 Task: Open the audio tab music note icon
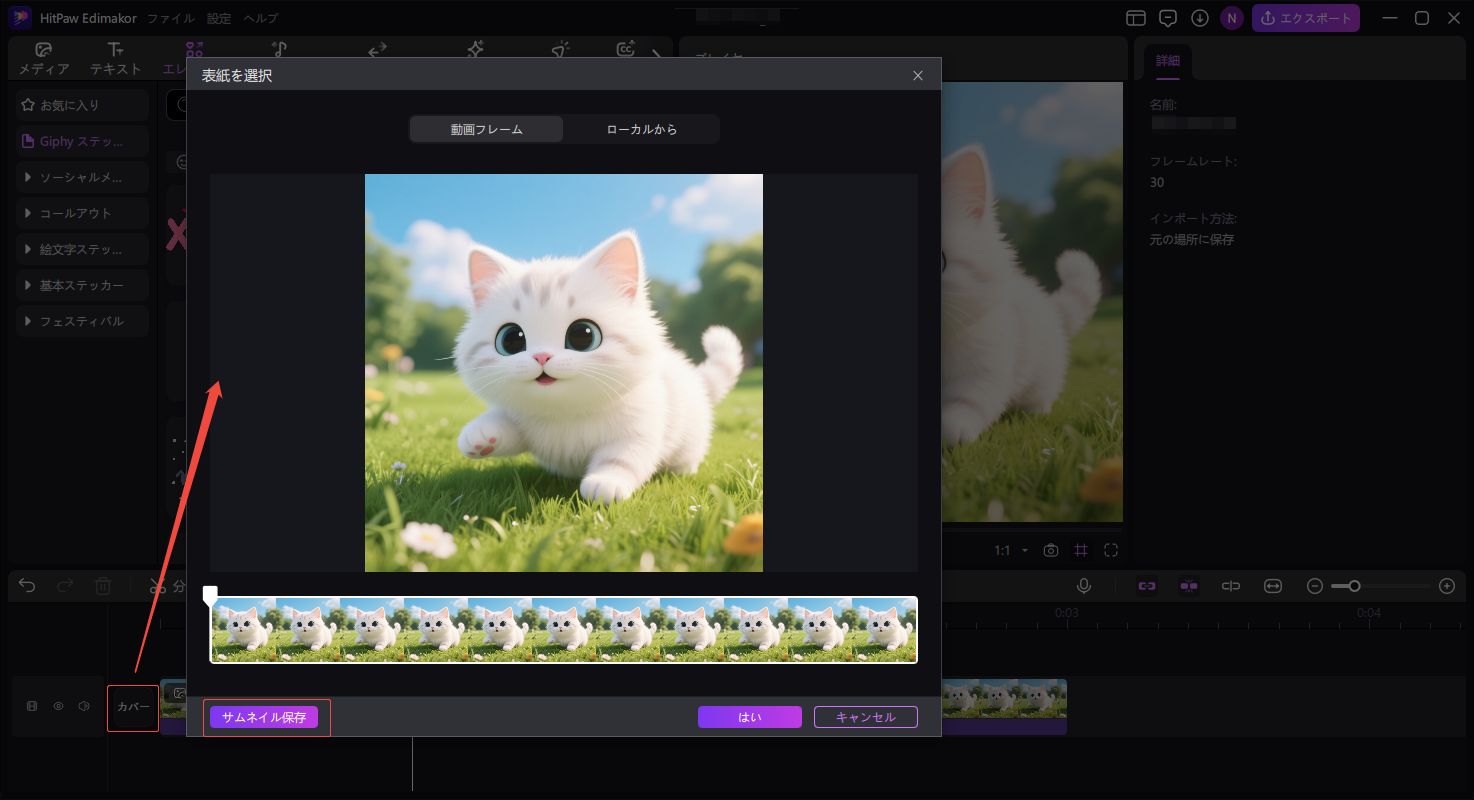coord(280,50)
